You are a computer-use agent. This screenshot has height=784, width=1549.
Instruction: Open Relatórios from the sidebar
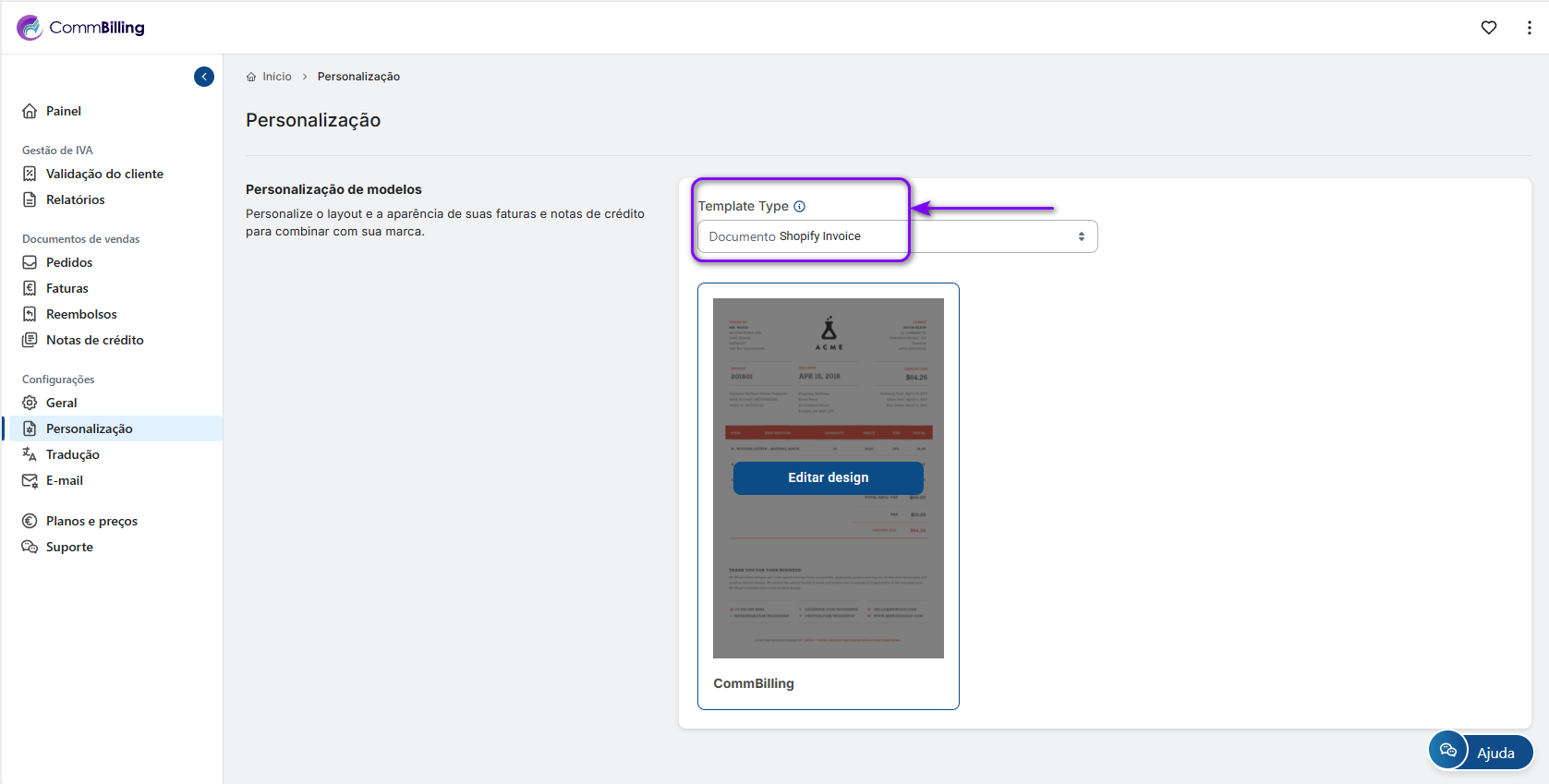pos(76,199)
